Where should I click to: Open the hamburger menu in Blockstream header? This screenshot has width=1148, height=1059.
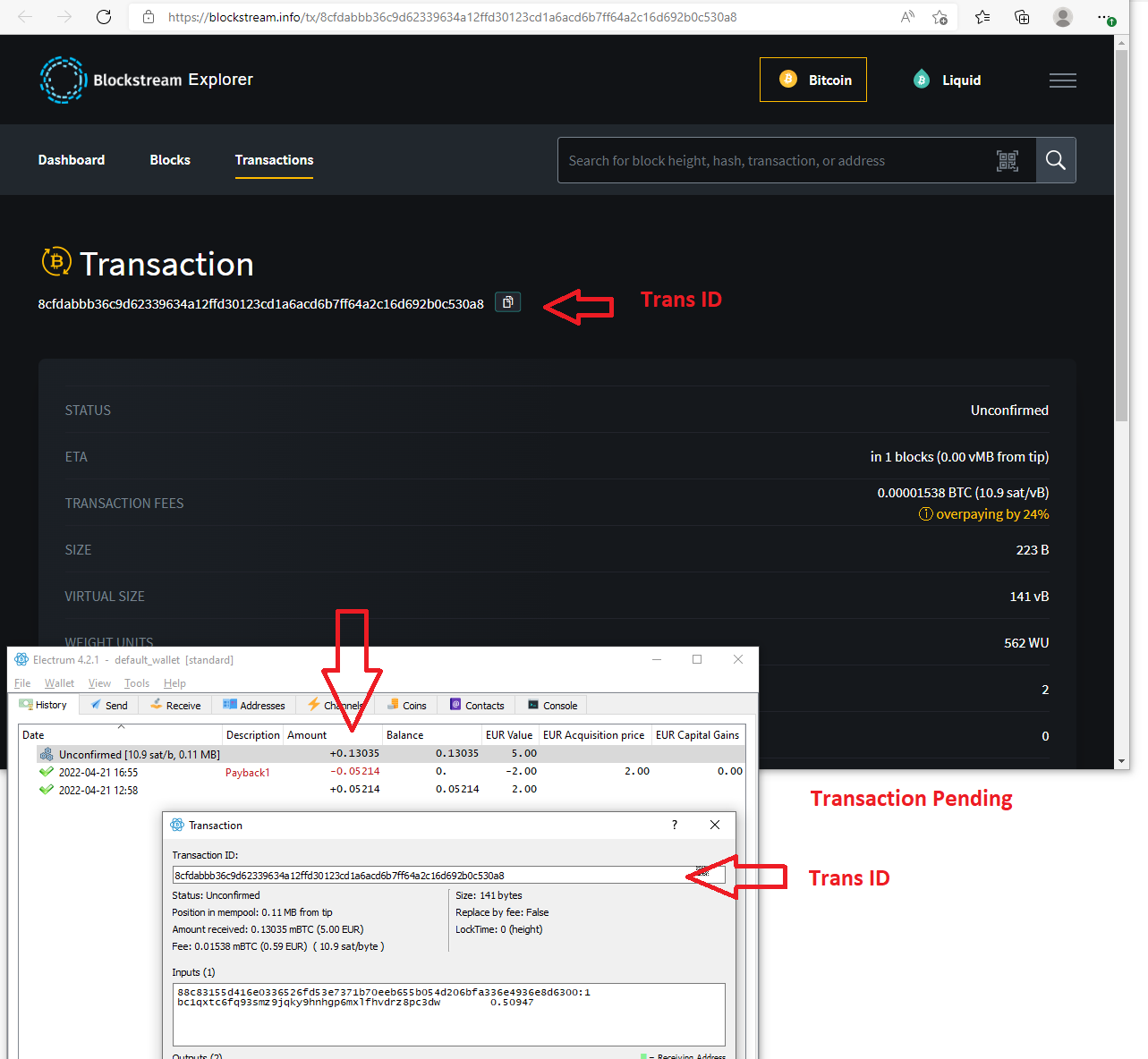1062,80
